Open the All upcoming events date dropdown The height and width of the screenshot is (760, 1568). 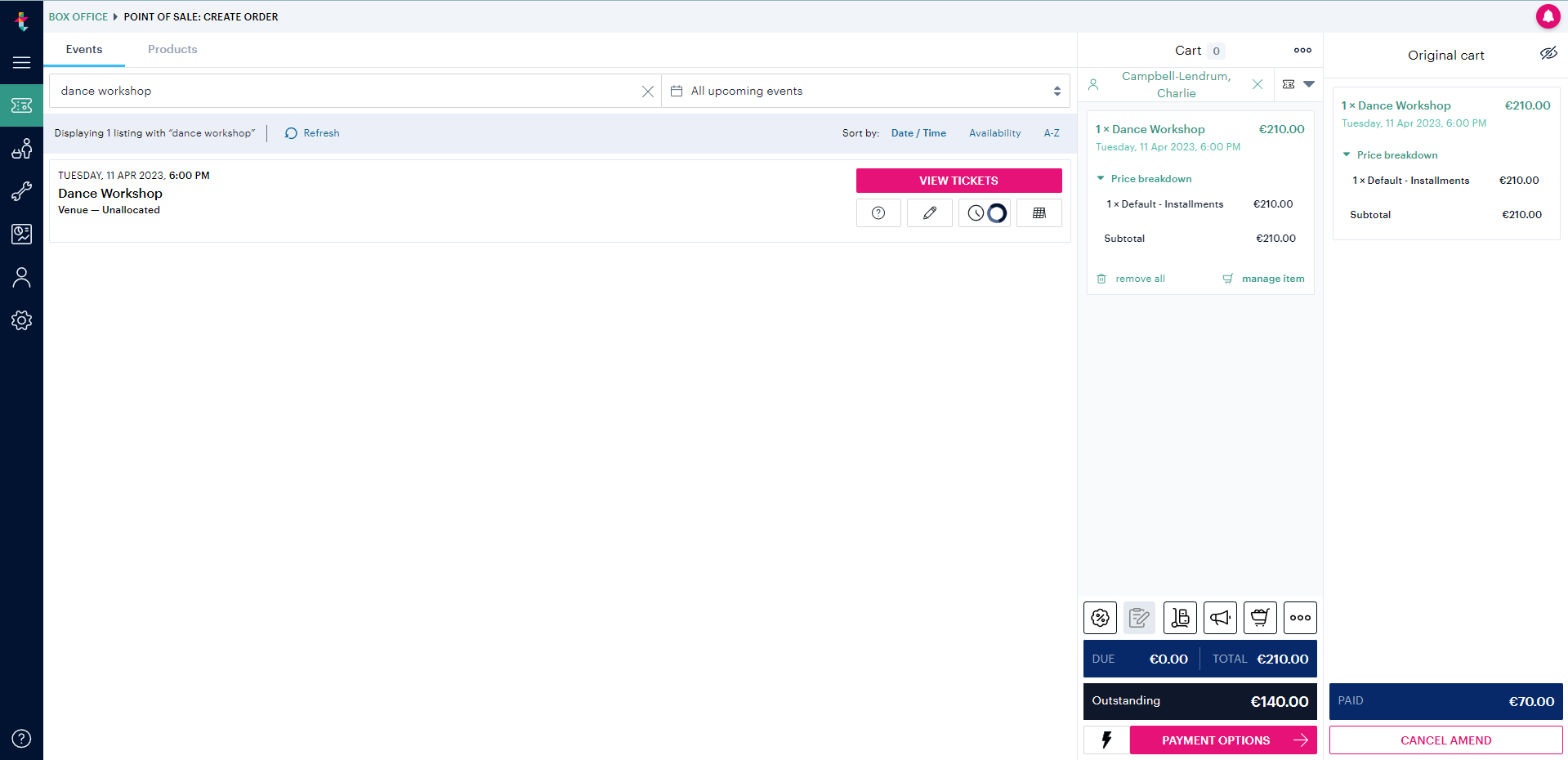point(865,92)
